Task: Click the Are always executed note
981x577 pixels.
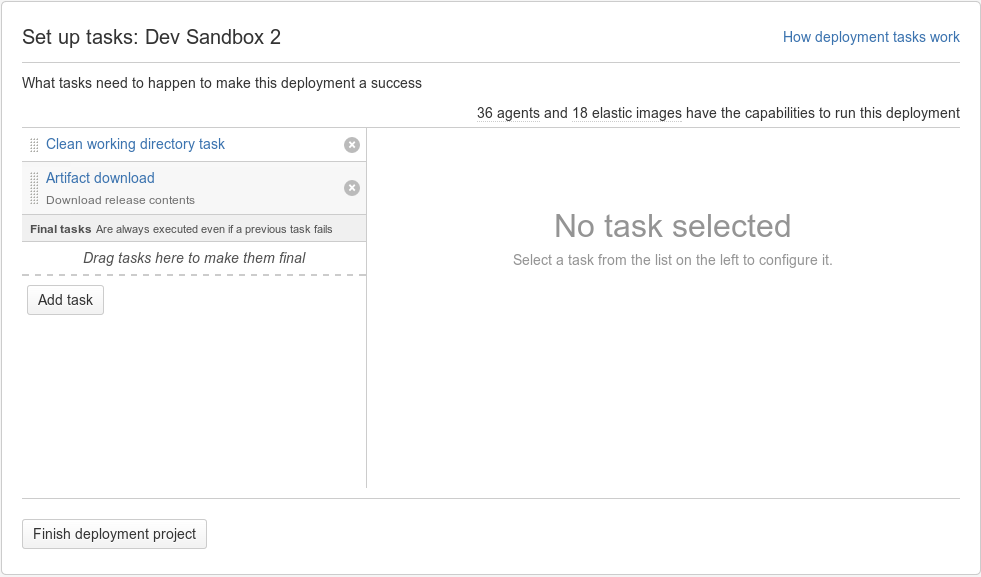Action: (x=214, y=229)
